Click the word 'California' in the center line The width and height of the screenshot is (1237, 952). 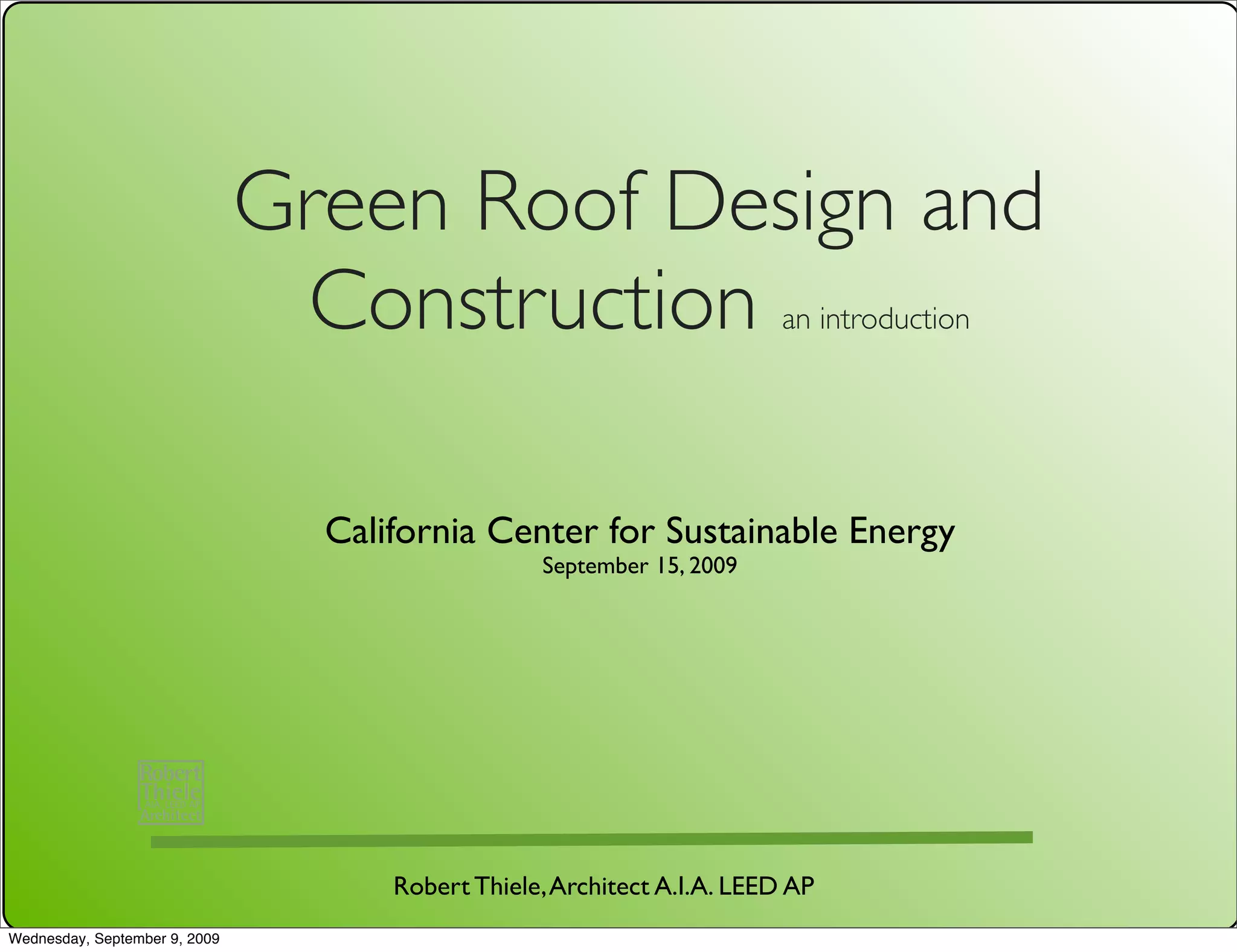click(x=400, y=531)
